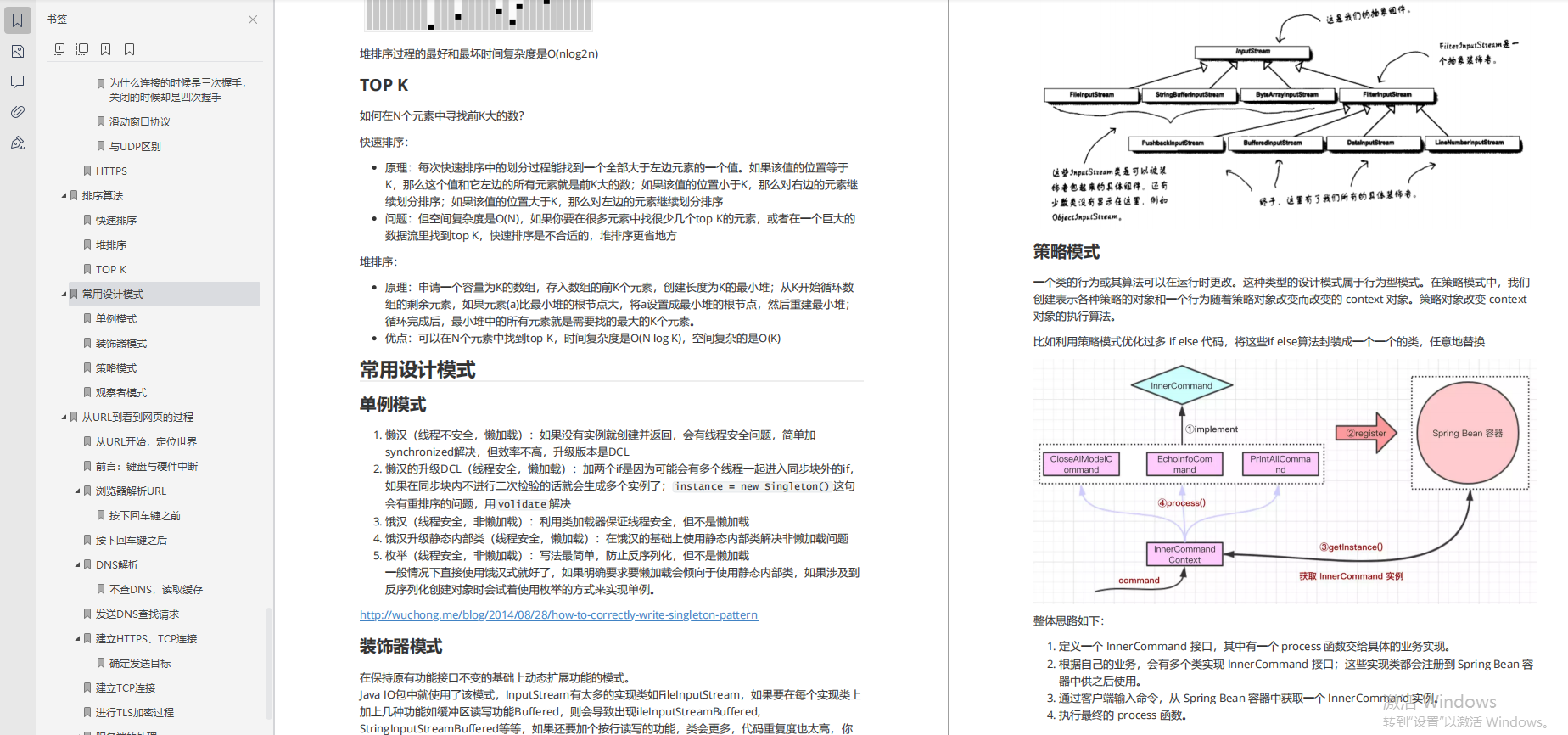The width and height of the screenshot is (1568, 735).
Task: Go to the 确定发送目标 bookmark
Action: (140, 663)
